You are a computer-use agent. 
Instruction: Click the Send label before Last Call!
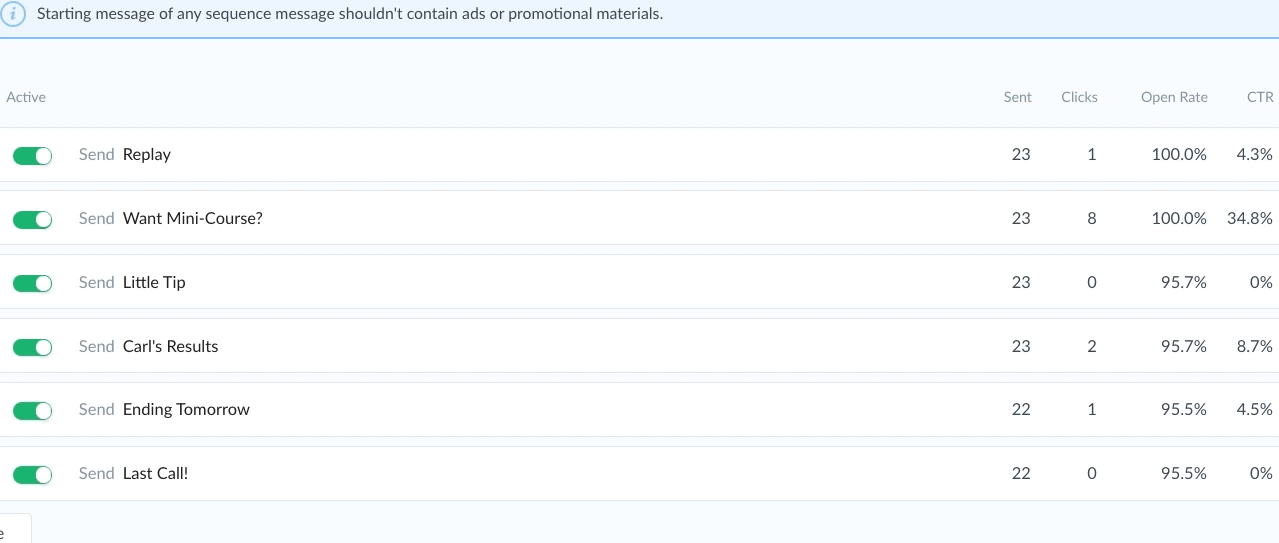pos(97,473)
